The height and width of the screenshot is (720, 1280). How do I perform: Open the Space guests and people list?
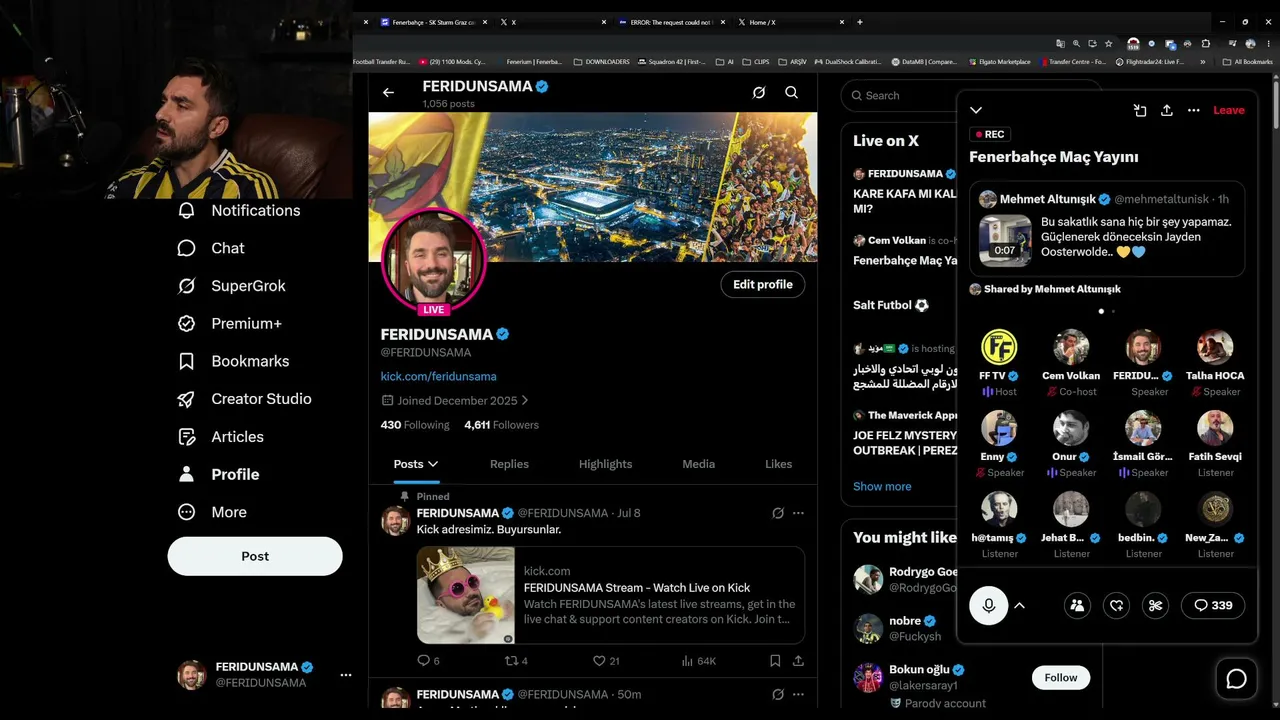(1077, 605)
